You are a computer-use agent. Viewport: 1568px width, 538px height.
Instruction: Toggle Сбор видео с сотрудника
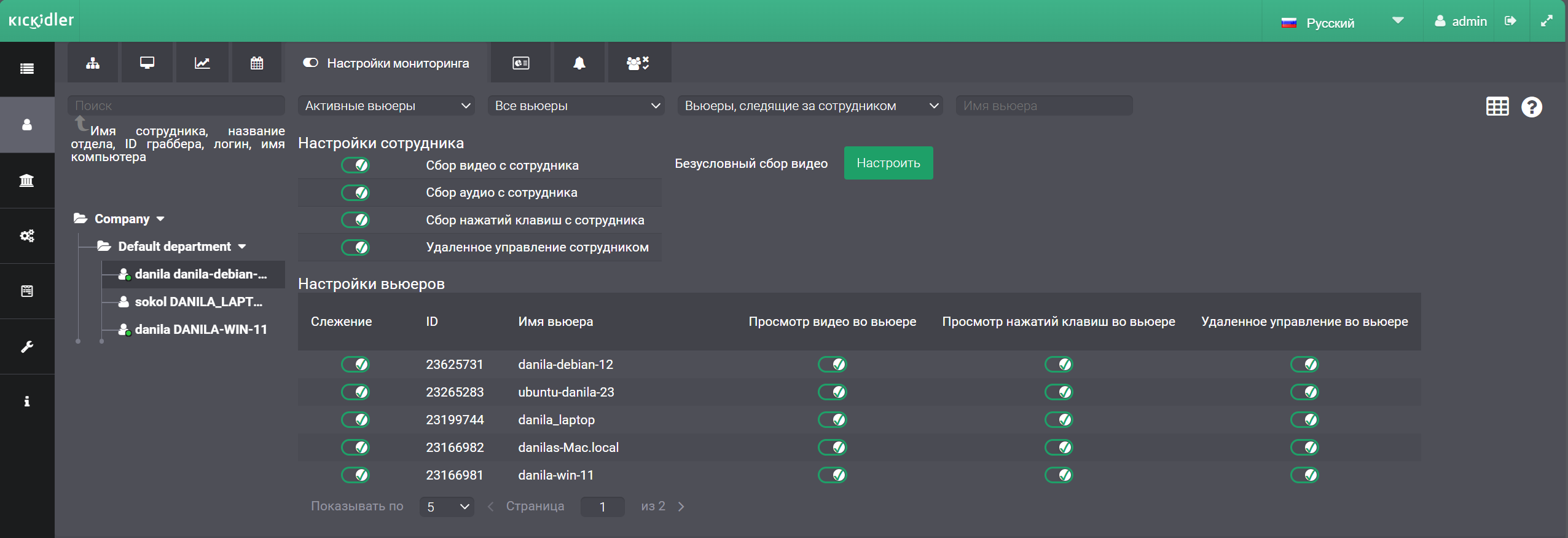click(x=355, y=165)
